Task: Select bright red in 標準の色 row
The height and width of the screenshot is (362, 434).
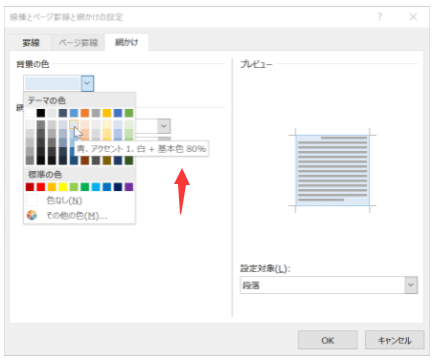Action: [x=41, y=187]
